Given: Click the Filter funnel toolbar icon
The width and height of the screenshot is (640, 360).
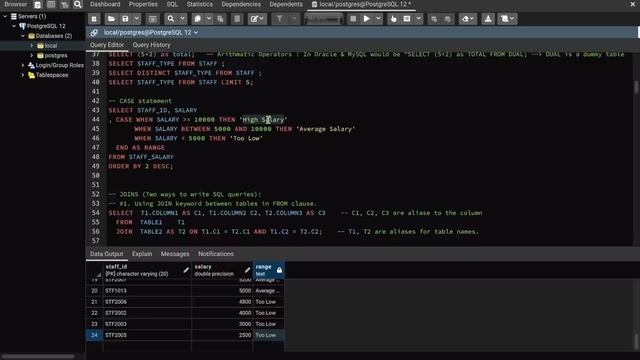Looking at the screenshot, I should coord(280,19).
